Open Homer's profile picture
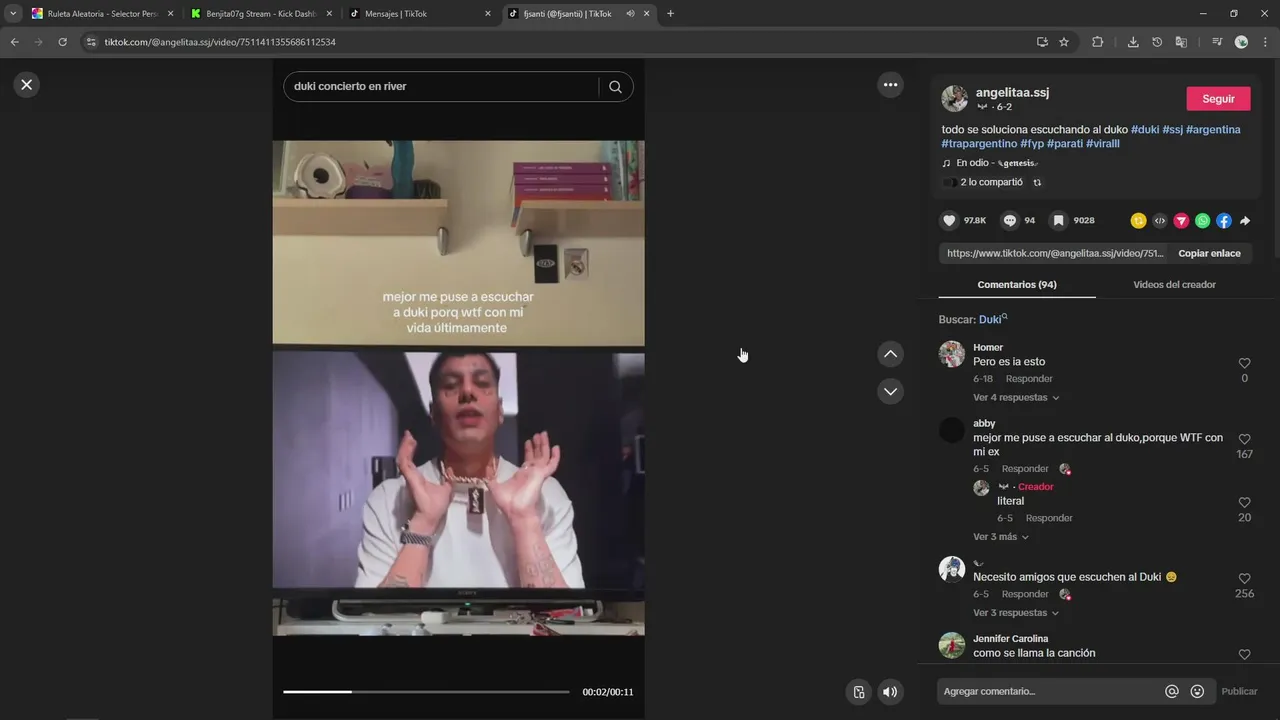The height and width of the screenshot is (720, 1280). [x=952, y=354]
